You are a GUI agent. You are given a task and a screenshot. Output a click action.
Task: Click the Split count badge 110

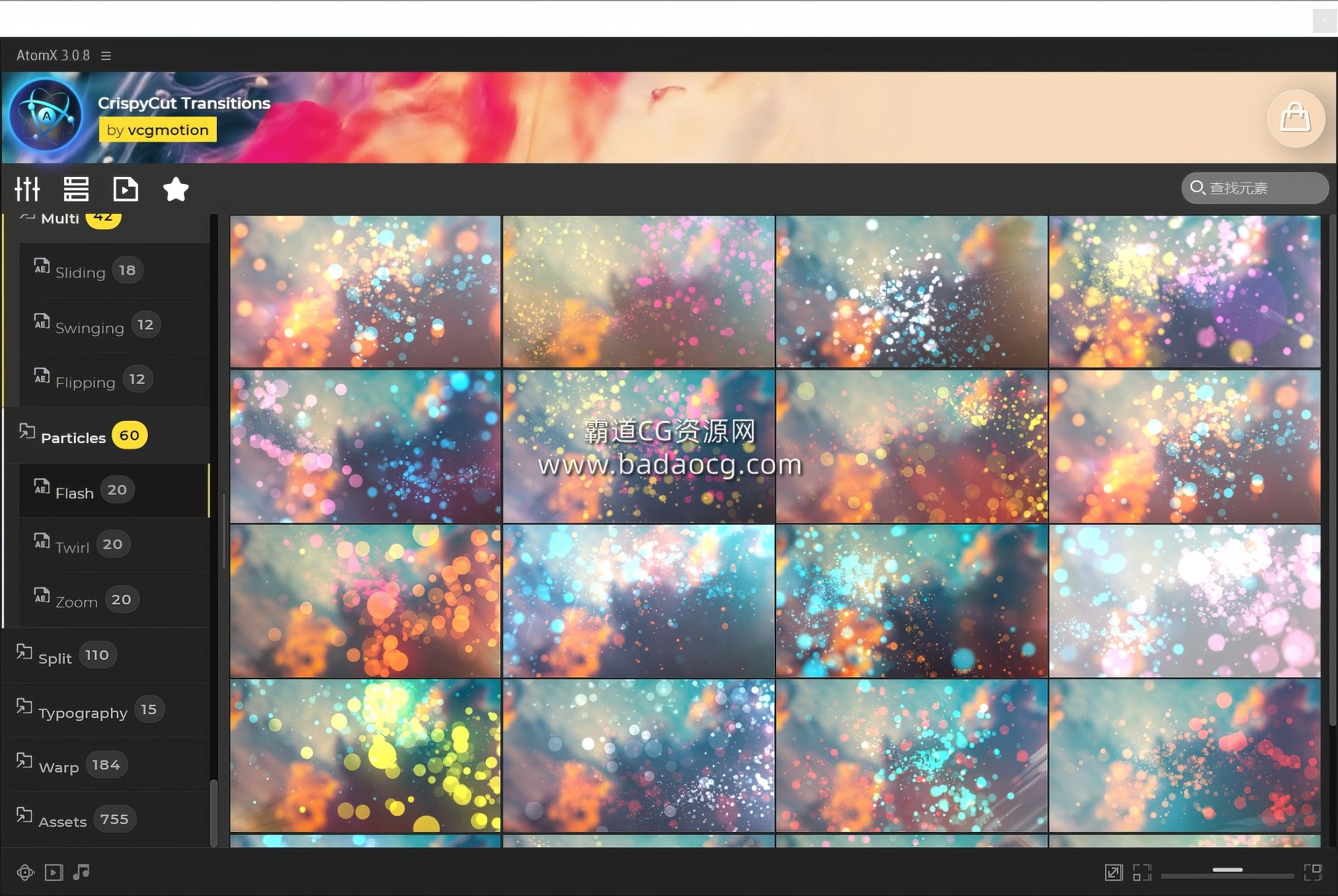(98, 655)
